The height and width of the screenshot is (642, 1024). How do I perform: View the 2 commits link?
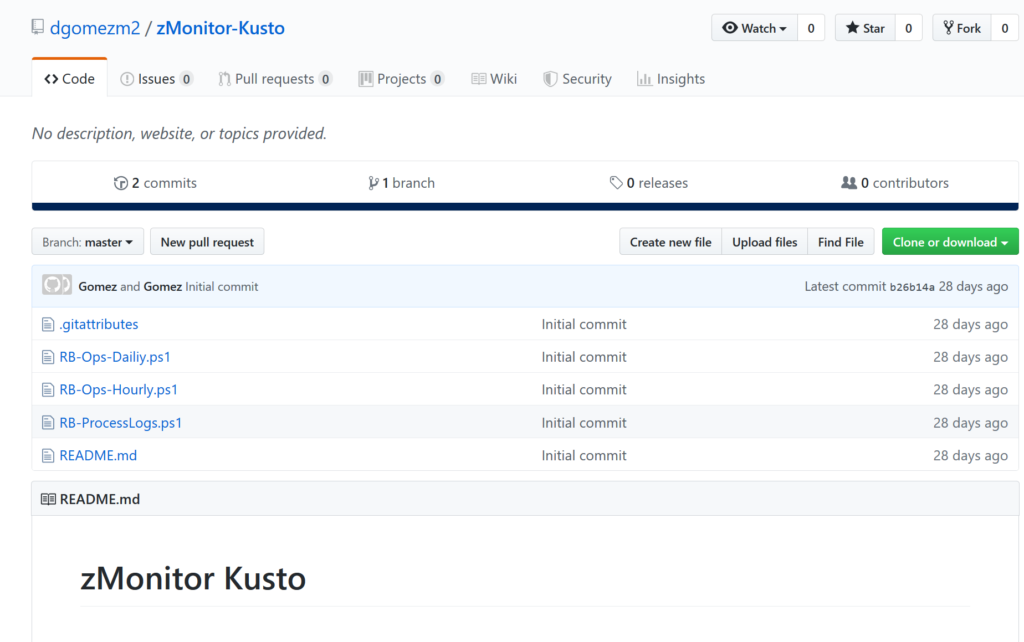tap(155, 183)
